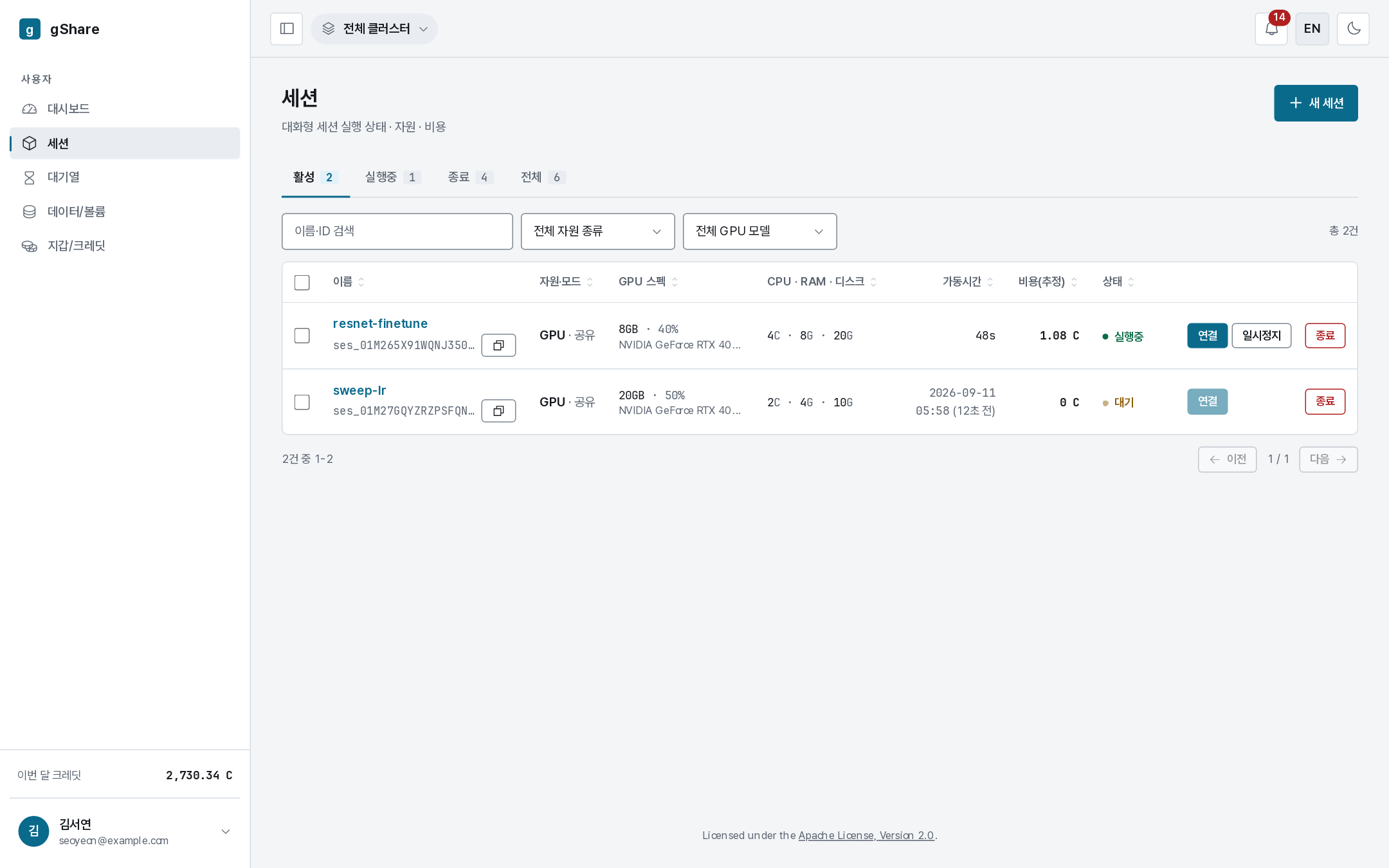Sort by CPU · RAM · 디스크 column
The image size is (1389, 868).
tap(822, 282)
